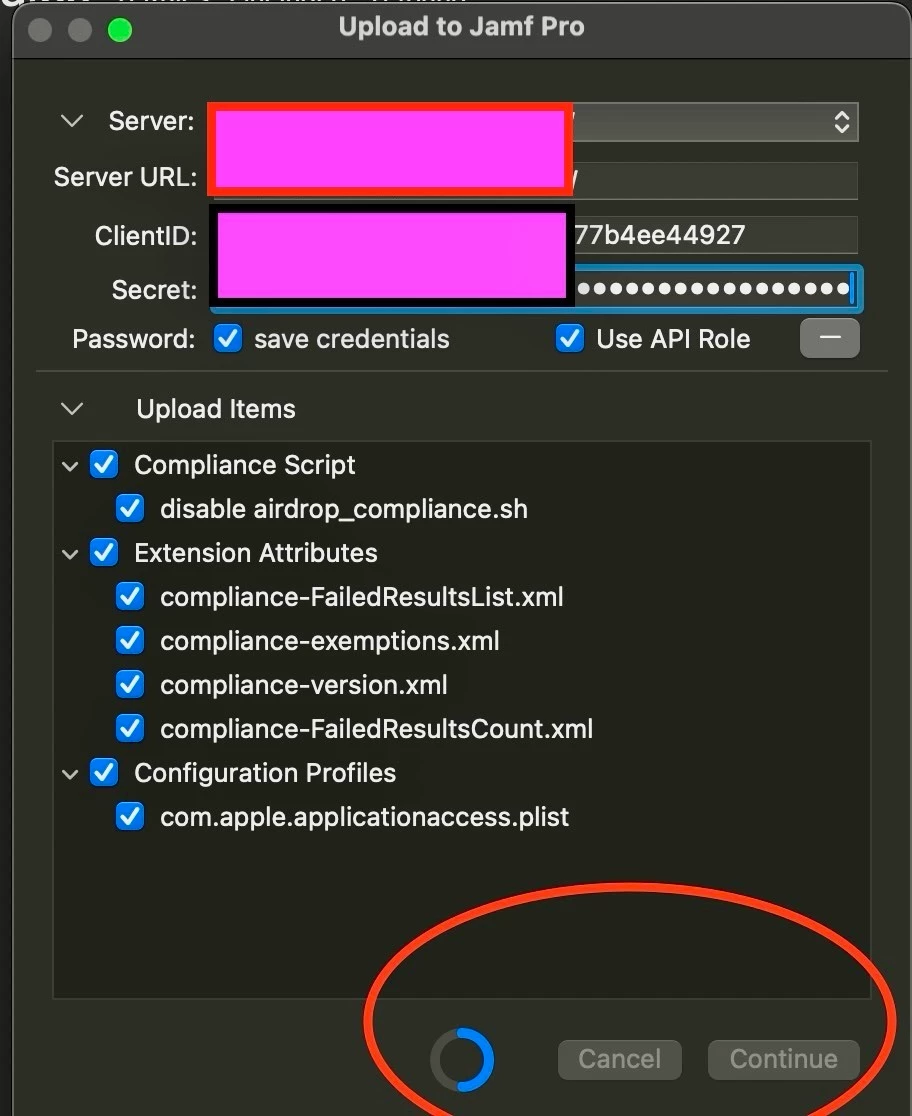Select the compliance-FailedResultsCount.xml row text
Image resolution: width=912 pixels, height=1116 pixels.
point(377,730)
